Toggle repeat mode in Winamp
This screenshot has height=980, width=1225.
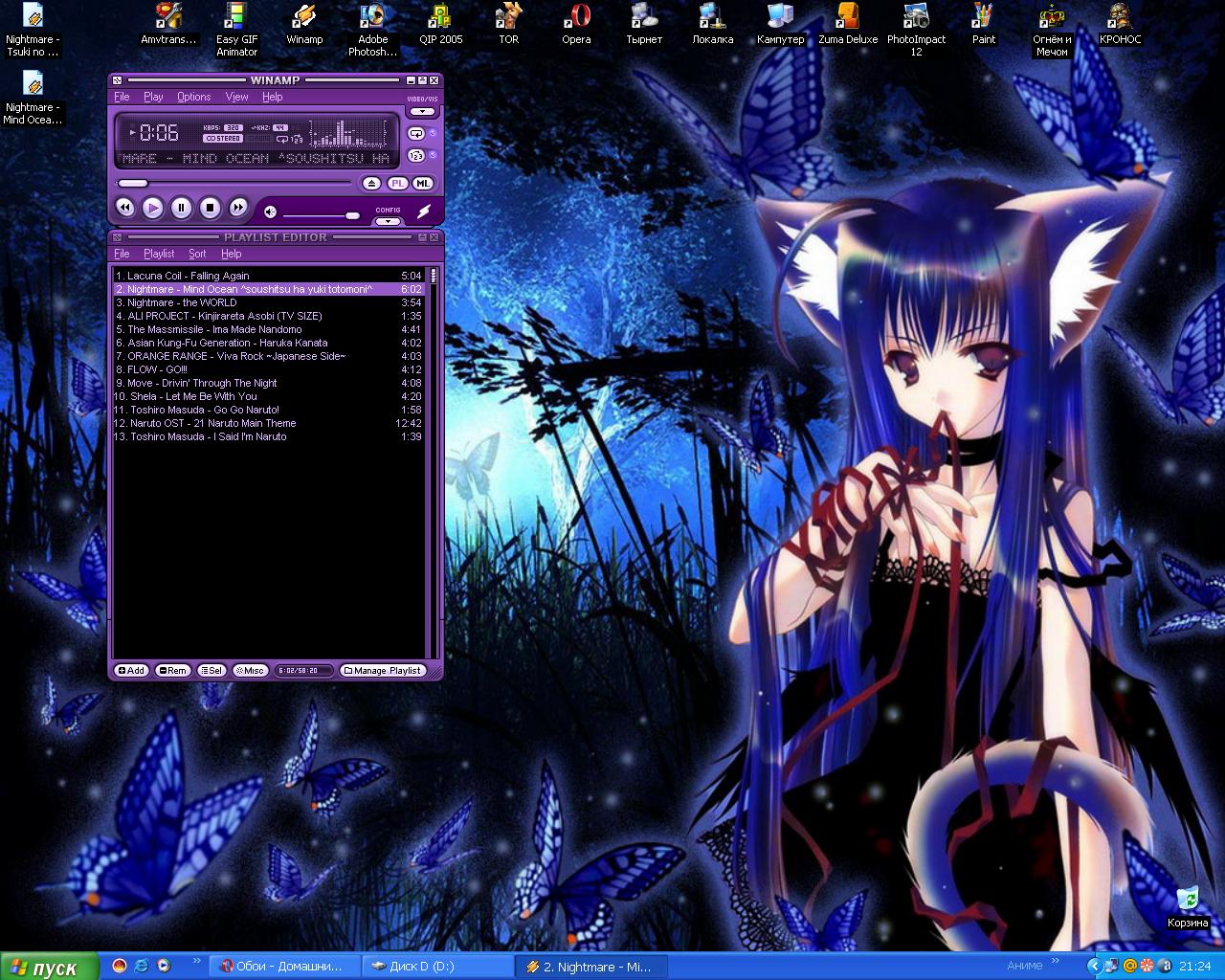(x=415, y=134)
